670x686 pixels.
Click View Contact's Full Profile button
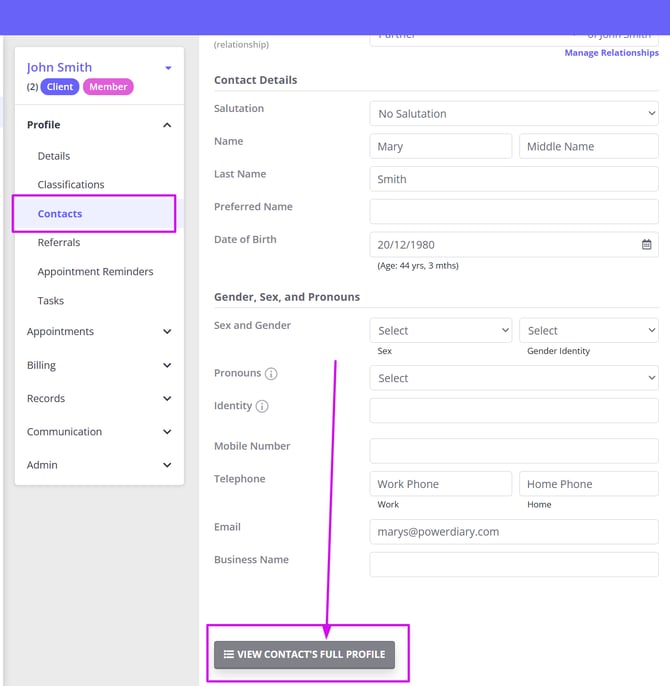tap(305, 655)
